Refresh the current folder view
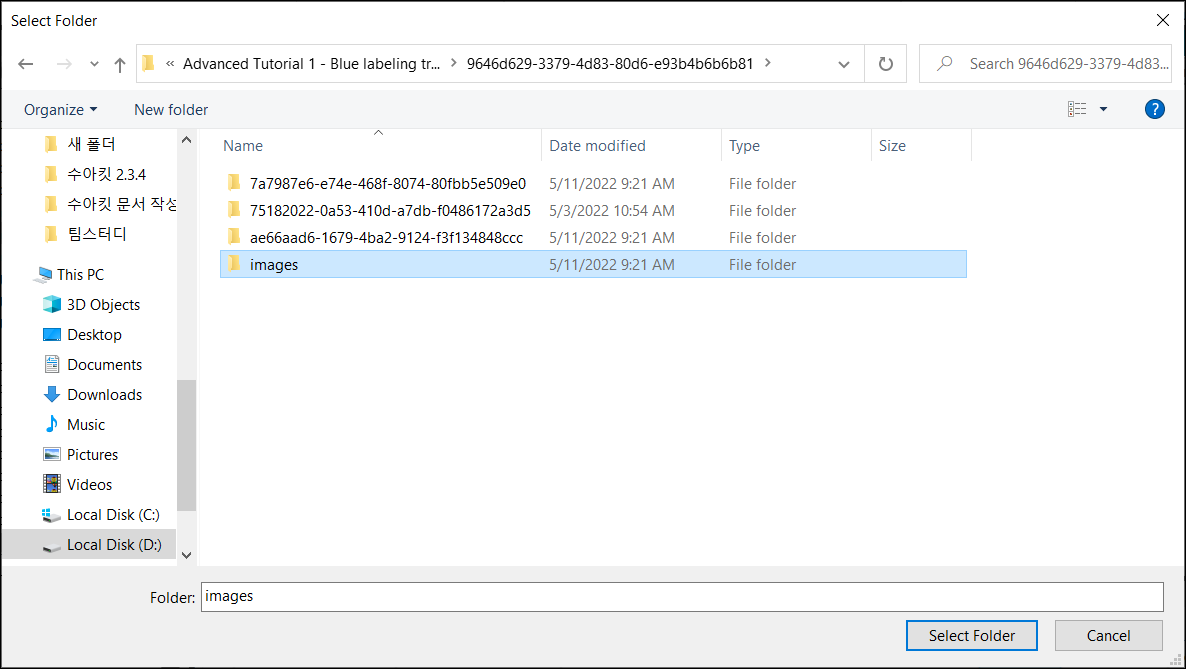The image size is (1186, 669). [885, 64]
